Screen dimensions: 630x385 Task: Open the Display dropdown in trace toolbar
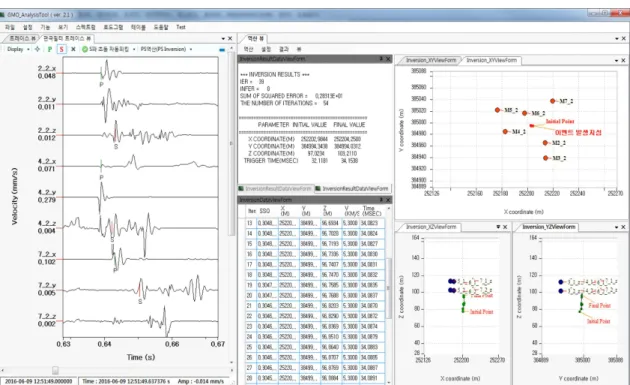pyautogui.click(x=18, y=49)
